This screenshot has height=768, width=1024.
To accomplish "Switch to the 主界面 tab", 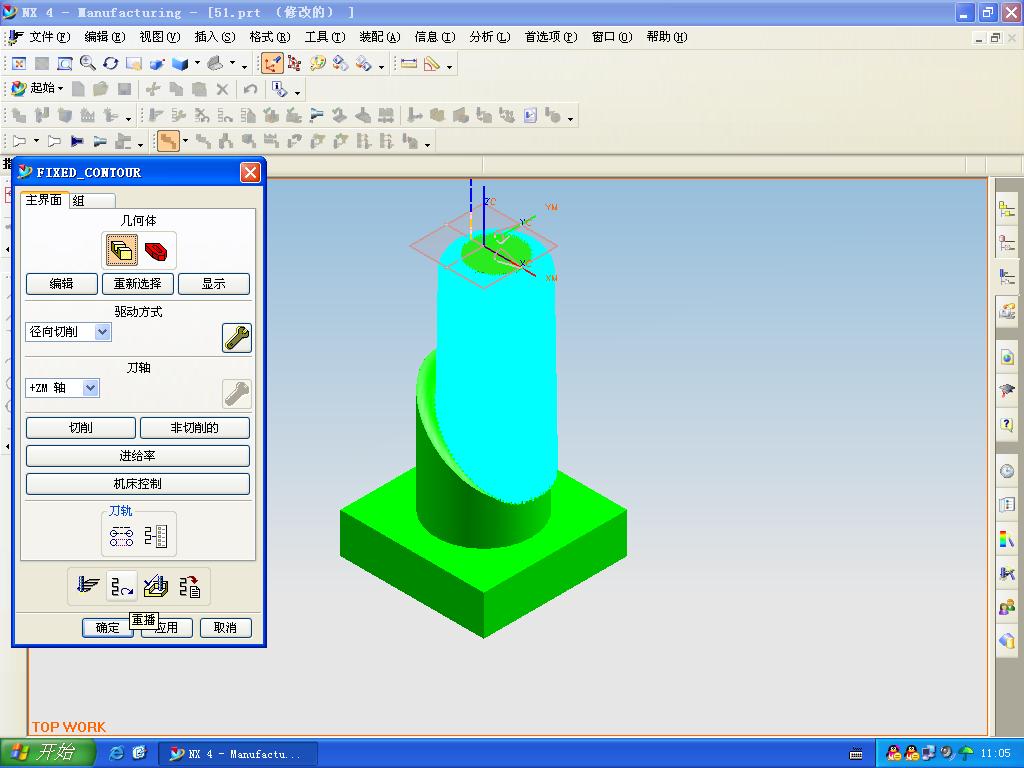I will pyautogui.click(x=44, y=200).
